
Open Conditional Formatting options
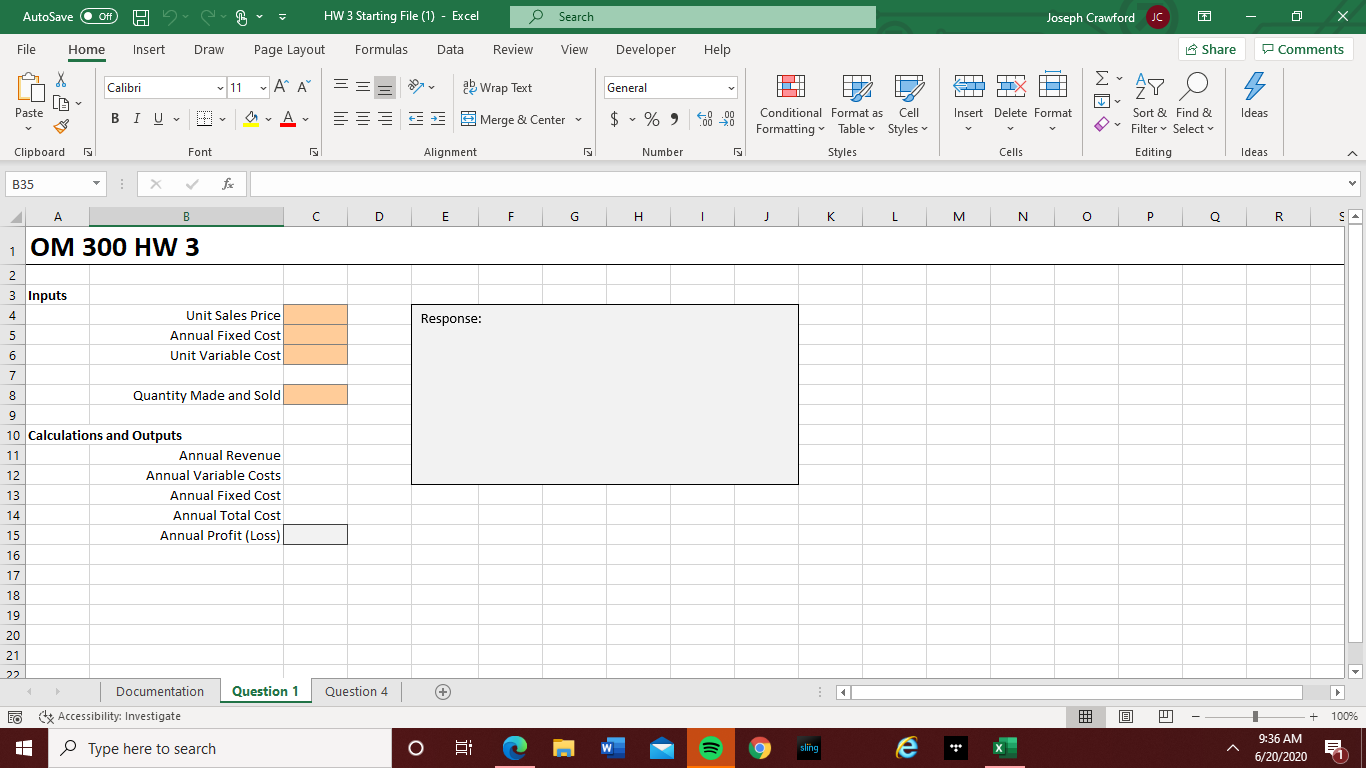791,105
